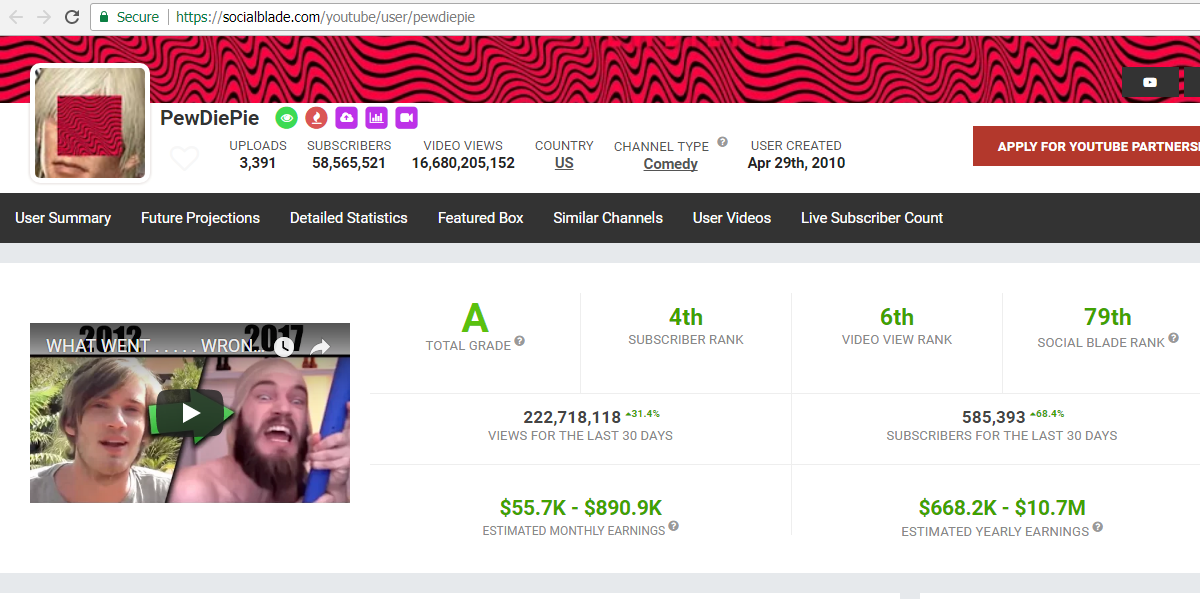Click the US country link
The image size is (1200, 599).
[564, 163]
